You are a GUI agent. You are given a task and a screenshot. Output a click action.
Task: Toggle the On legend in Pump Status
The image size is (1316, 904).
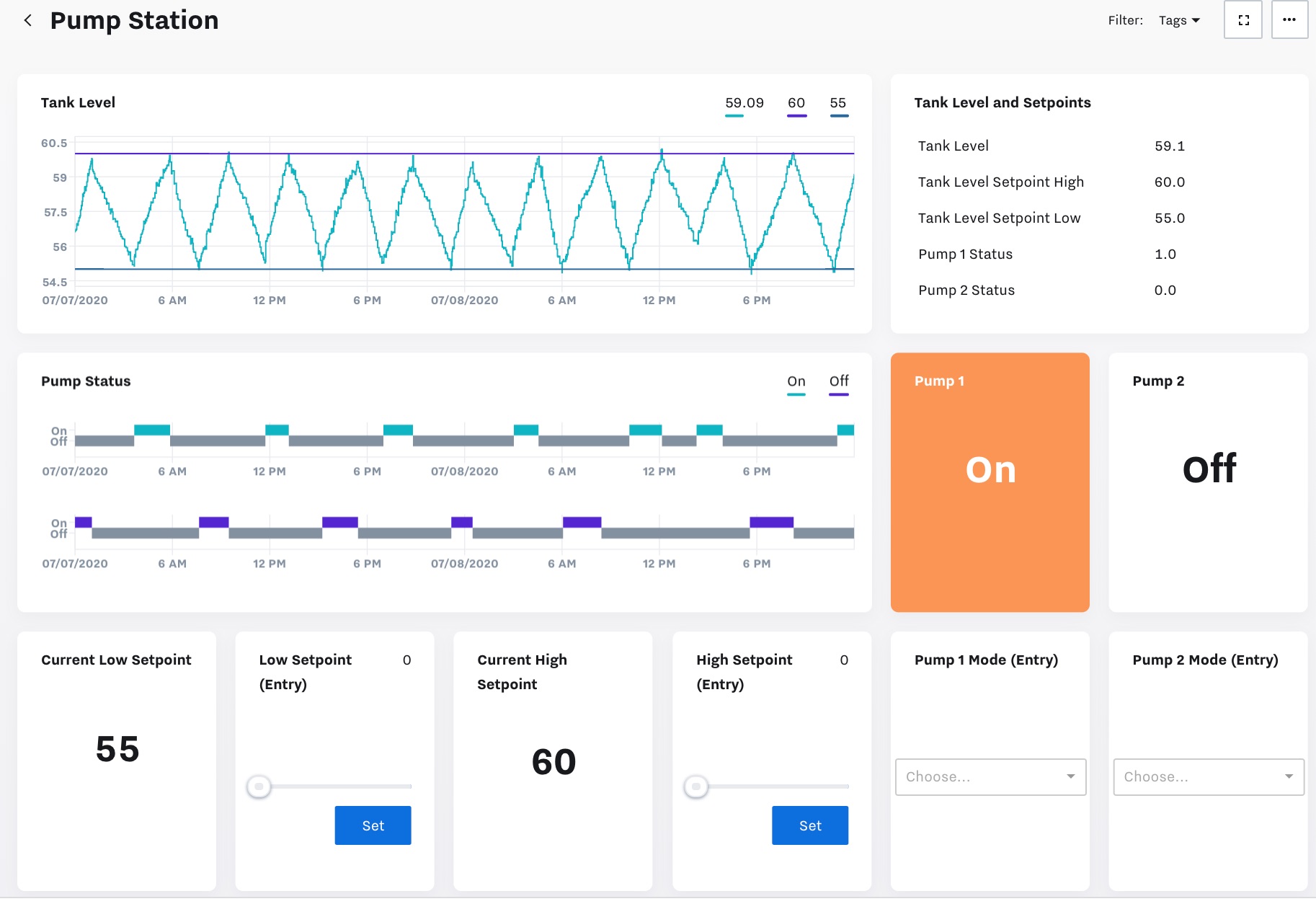tap(796, 384)
